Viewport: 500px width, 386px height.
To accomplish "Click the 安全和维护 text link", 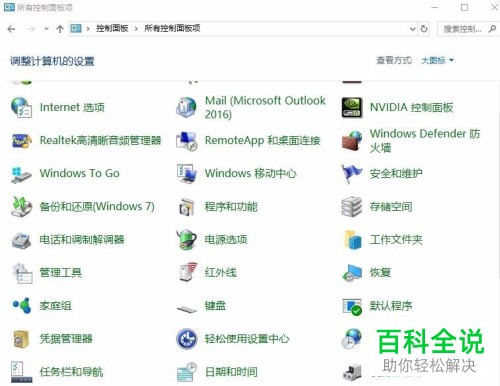I will pos(396,173).
